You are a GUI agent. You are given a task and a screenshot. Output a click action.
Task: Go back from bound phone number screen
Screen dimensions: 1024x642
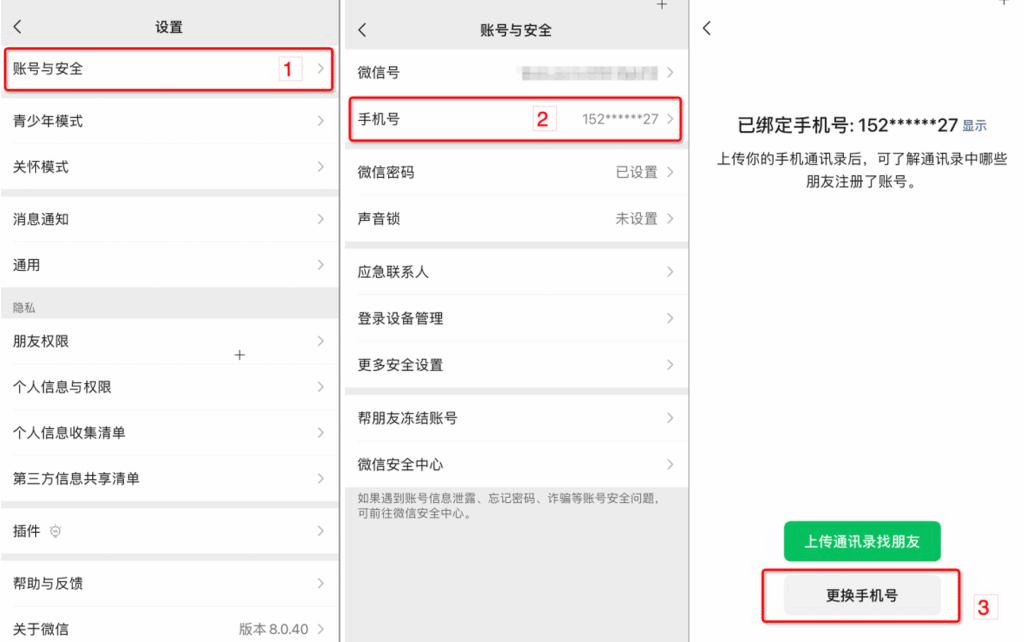[708, 28]
